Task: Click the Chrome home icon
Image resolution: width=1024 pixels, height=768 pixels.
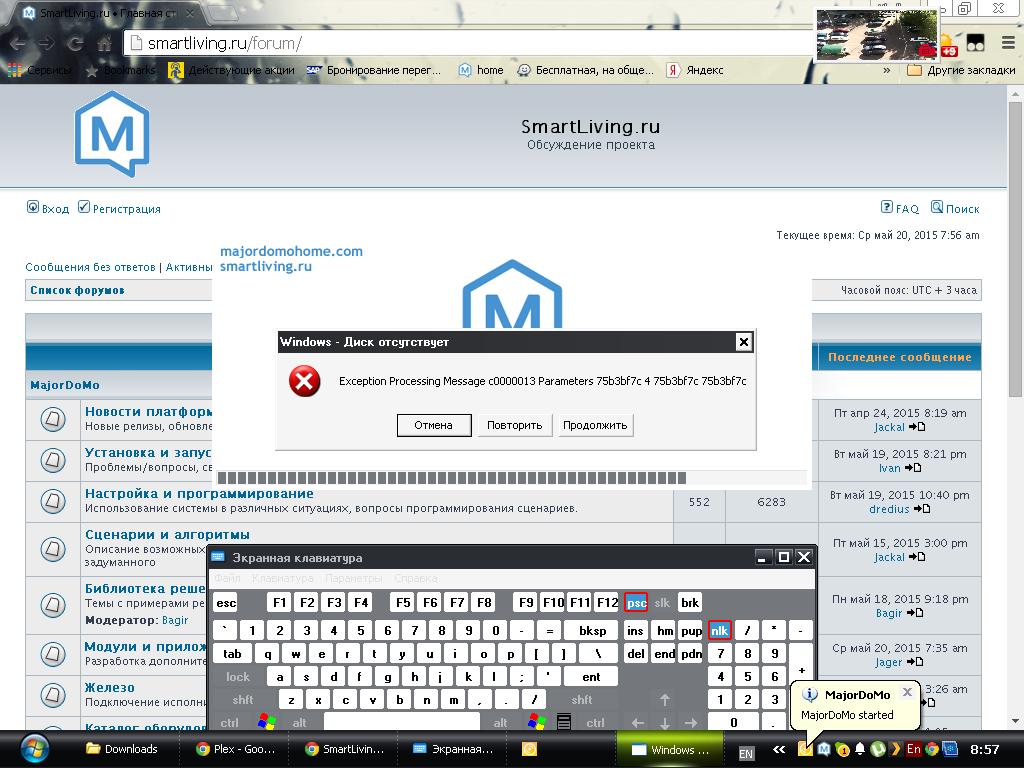Action: tap(104, 44)
